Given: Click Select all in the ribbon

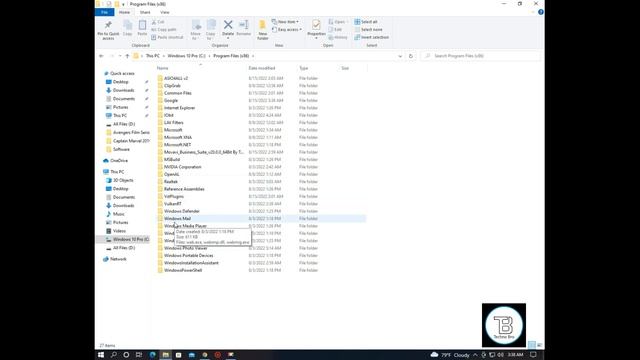Looking at the screenshot, I should point(366,22).
